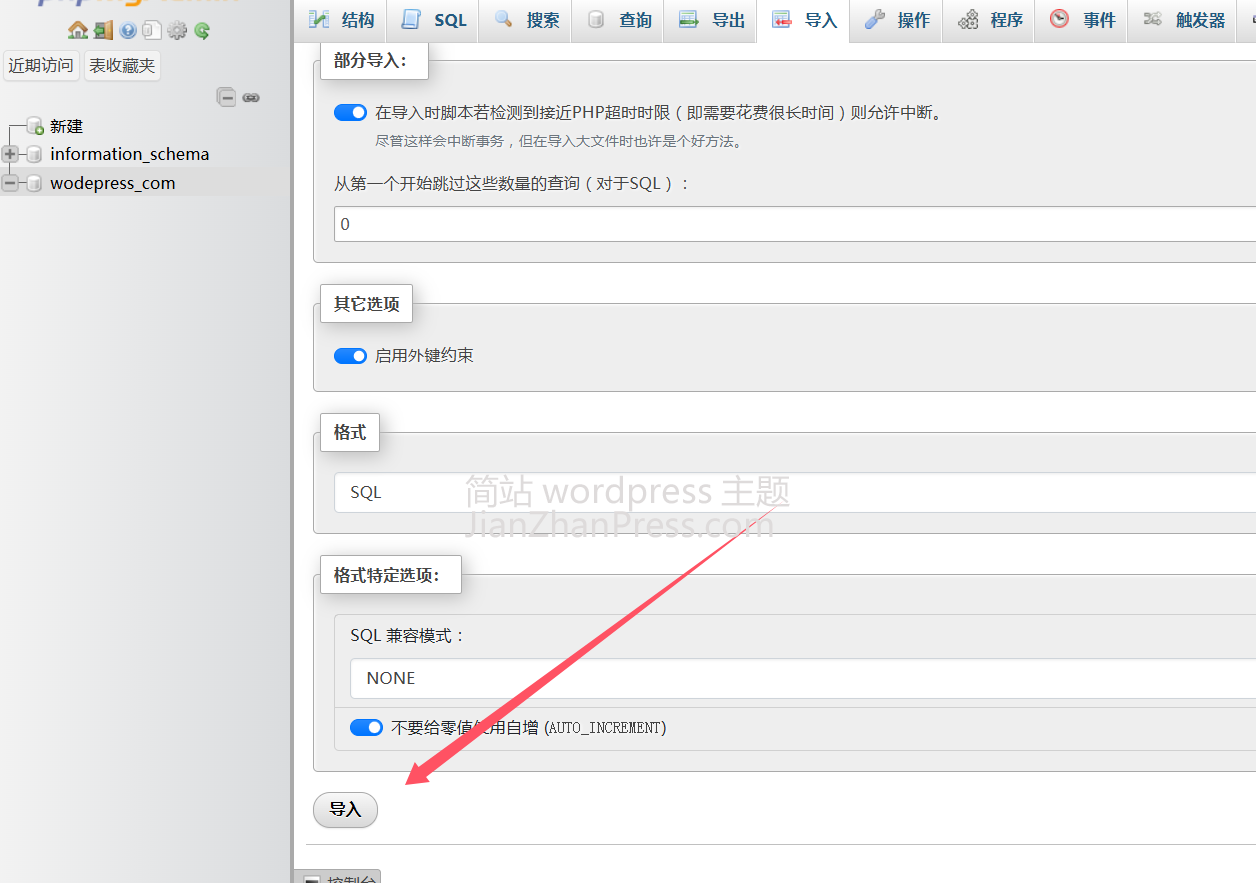Switch to the 导出 export tab
This screenshot has height=883, width=1256.
[x=711, y=20]
